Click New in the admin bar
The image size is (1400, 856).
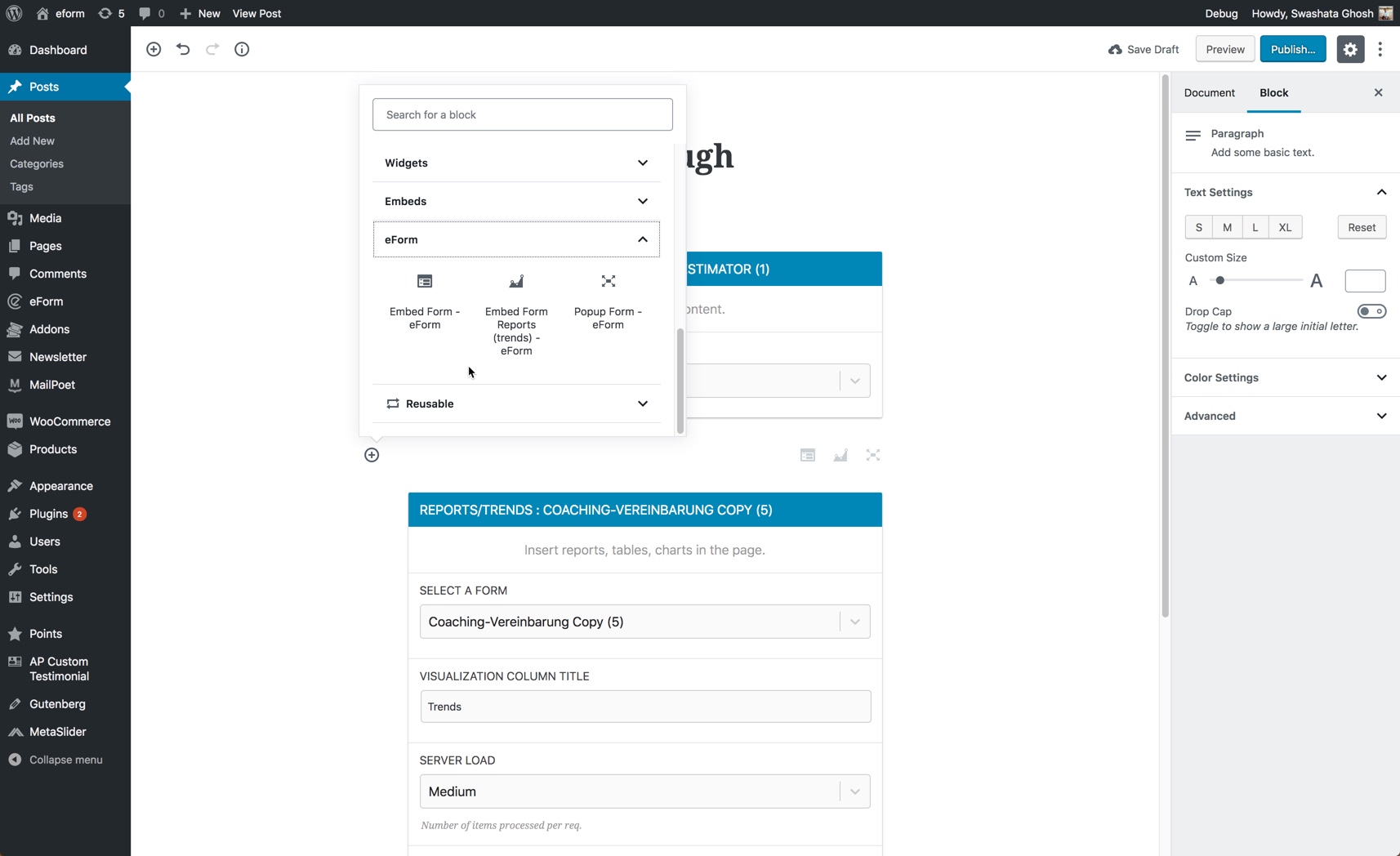pos(200,13)
